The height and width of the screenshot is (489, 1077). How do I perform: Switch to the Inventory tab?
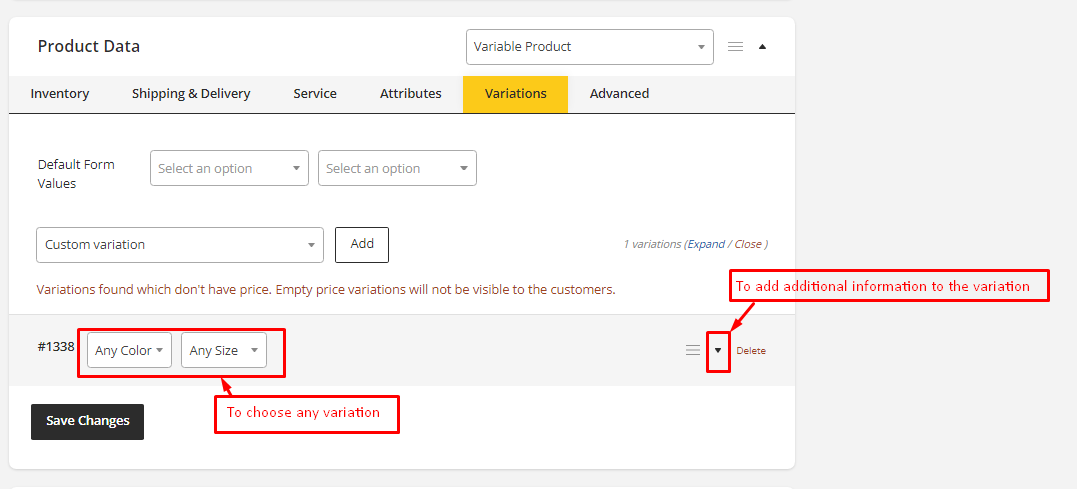click(60, 94)
